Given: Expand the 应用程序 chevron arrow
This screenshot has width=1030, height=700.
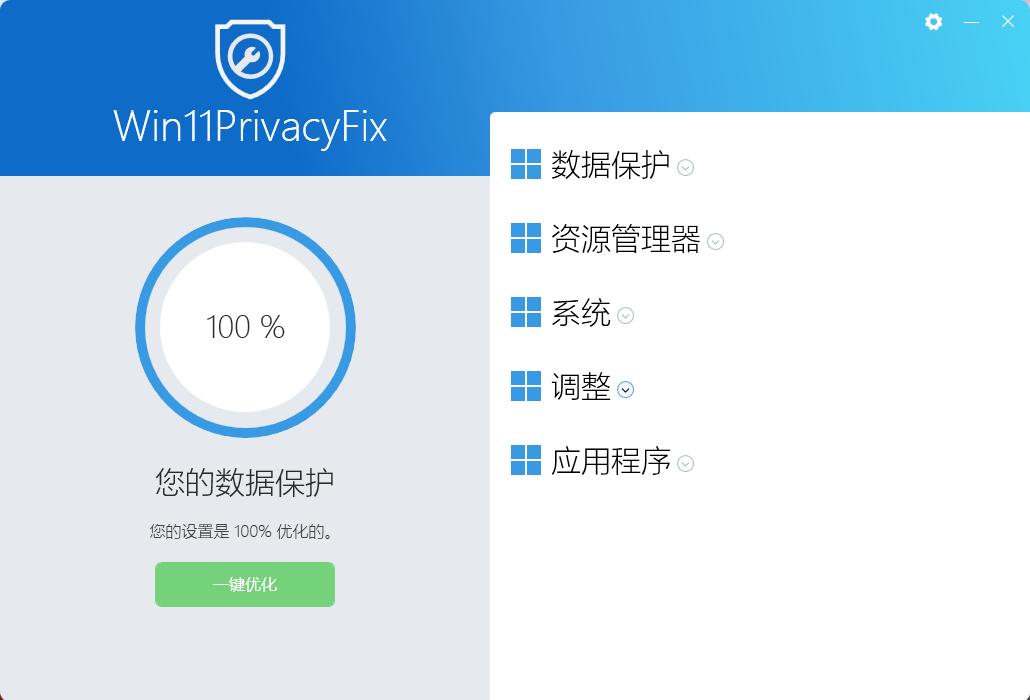Looking at the screenshot, I should pyautogui.click(x=685, y=464).
